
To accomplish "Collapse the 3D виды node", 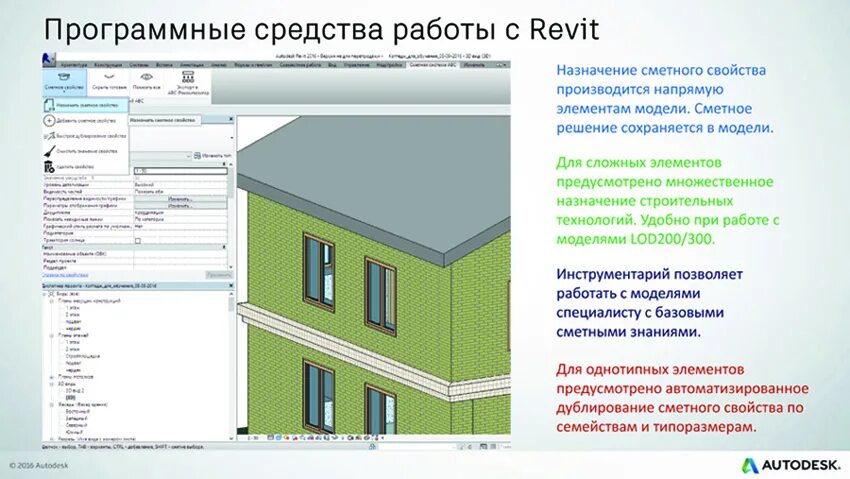I will point(52,384).
